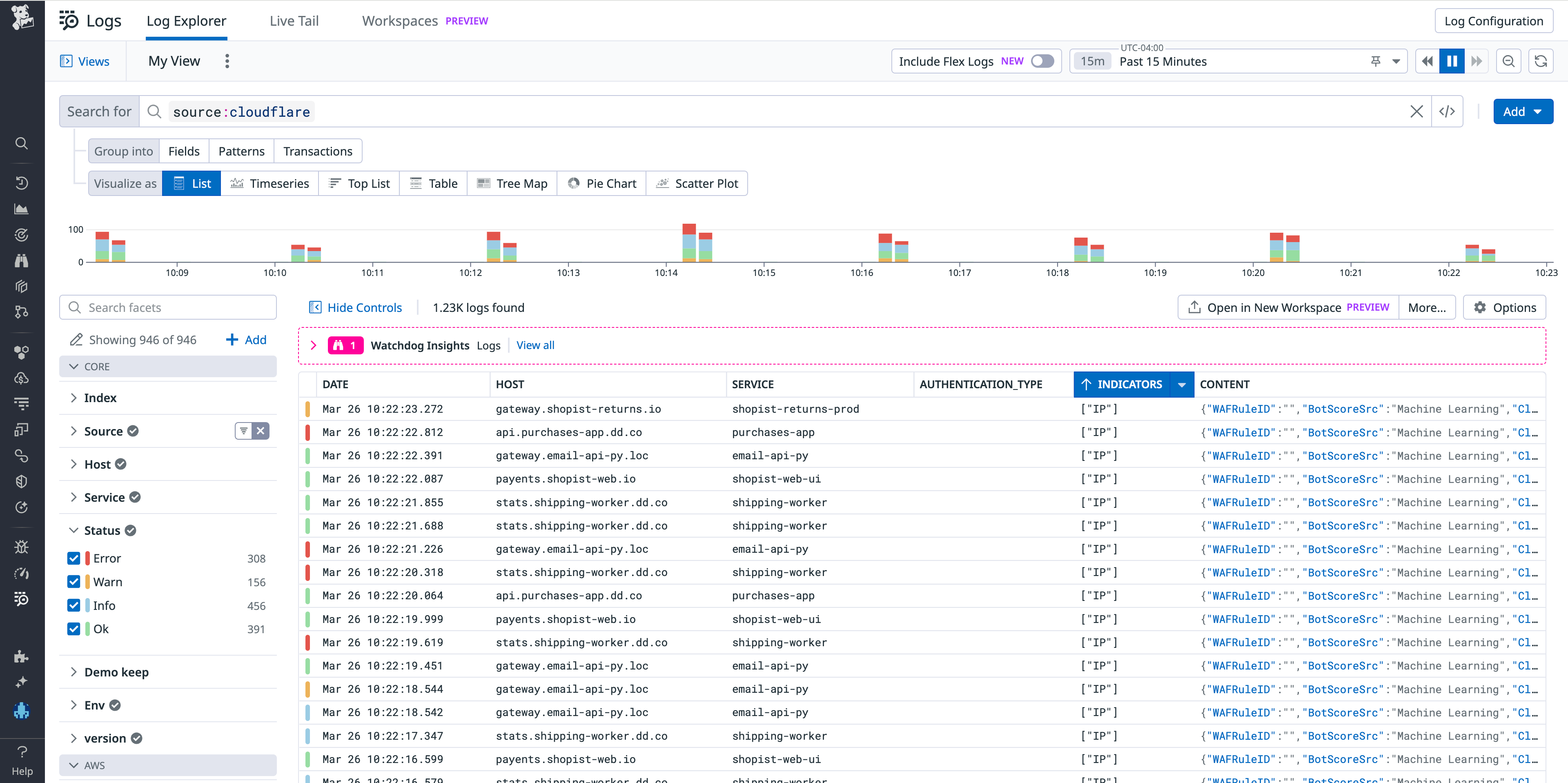Select the Watchdog binoculars icon in sidebar
Screen dimensions: 1568x783
[x=22, y=261]
